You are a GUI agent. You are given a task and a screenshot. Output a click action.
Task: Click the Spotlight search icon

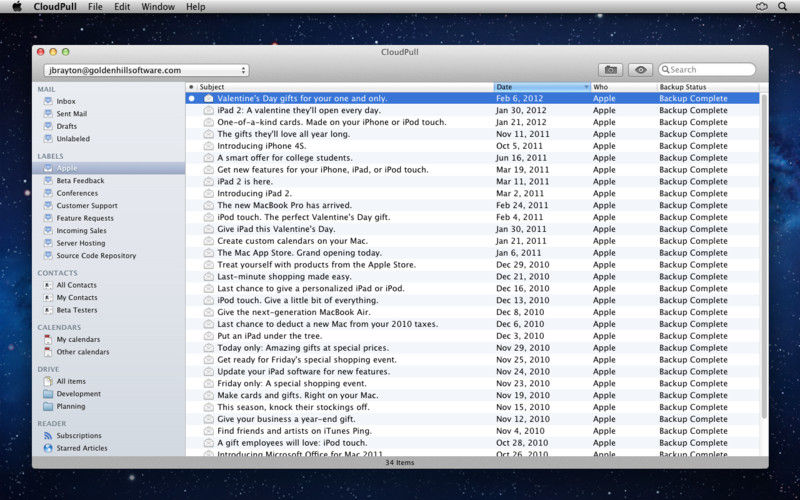783,7
